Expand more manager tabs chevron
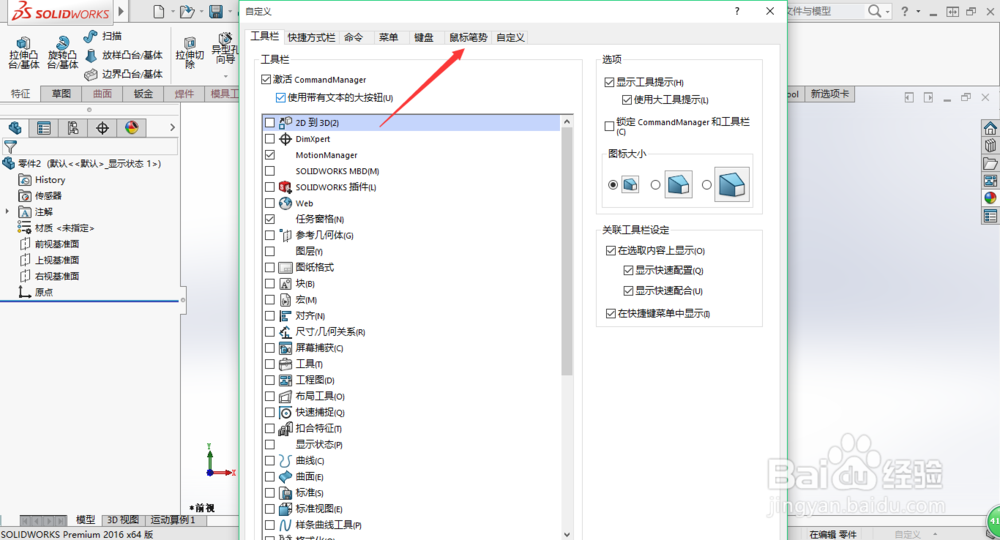Screen dimensions: 1000x540 pos(172,128)
